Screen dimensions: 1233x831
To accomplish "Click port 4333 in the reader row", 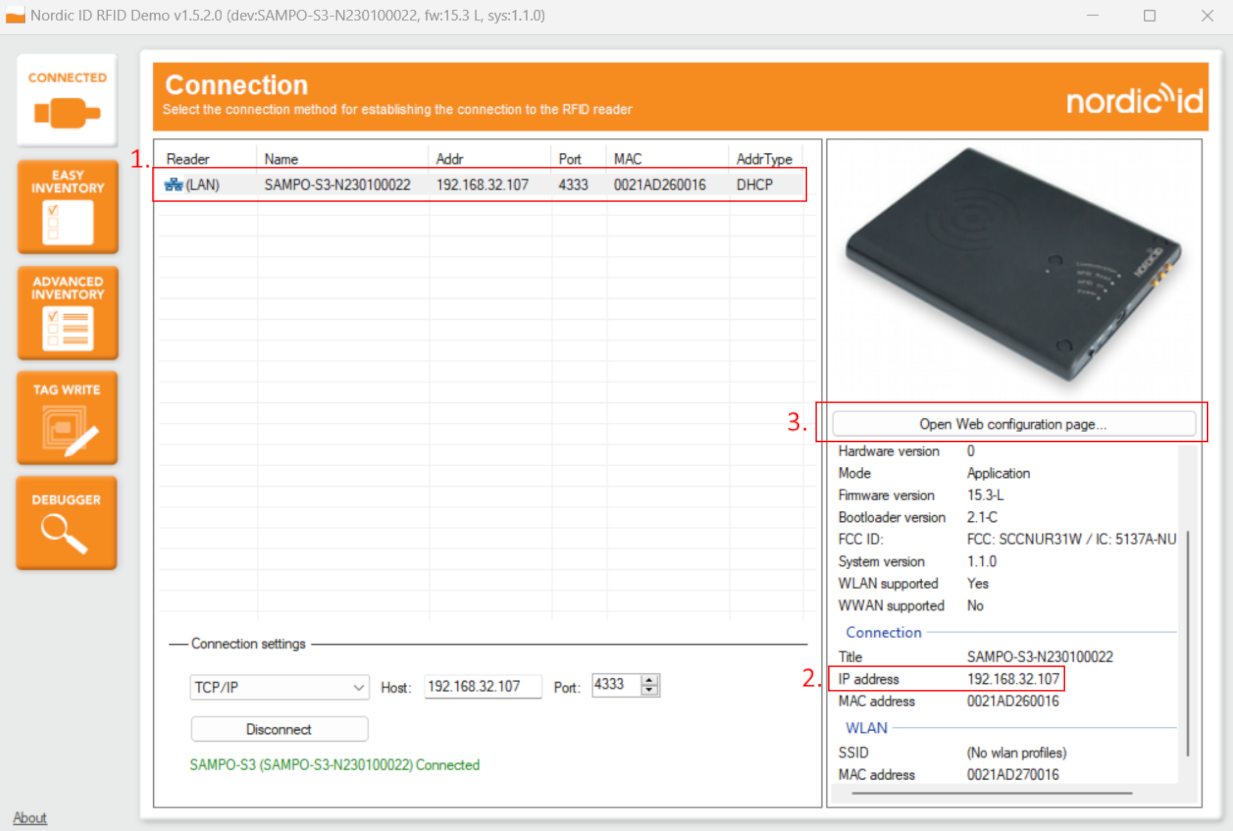I will click(x=573, y=185).
